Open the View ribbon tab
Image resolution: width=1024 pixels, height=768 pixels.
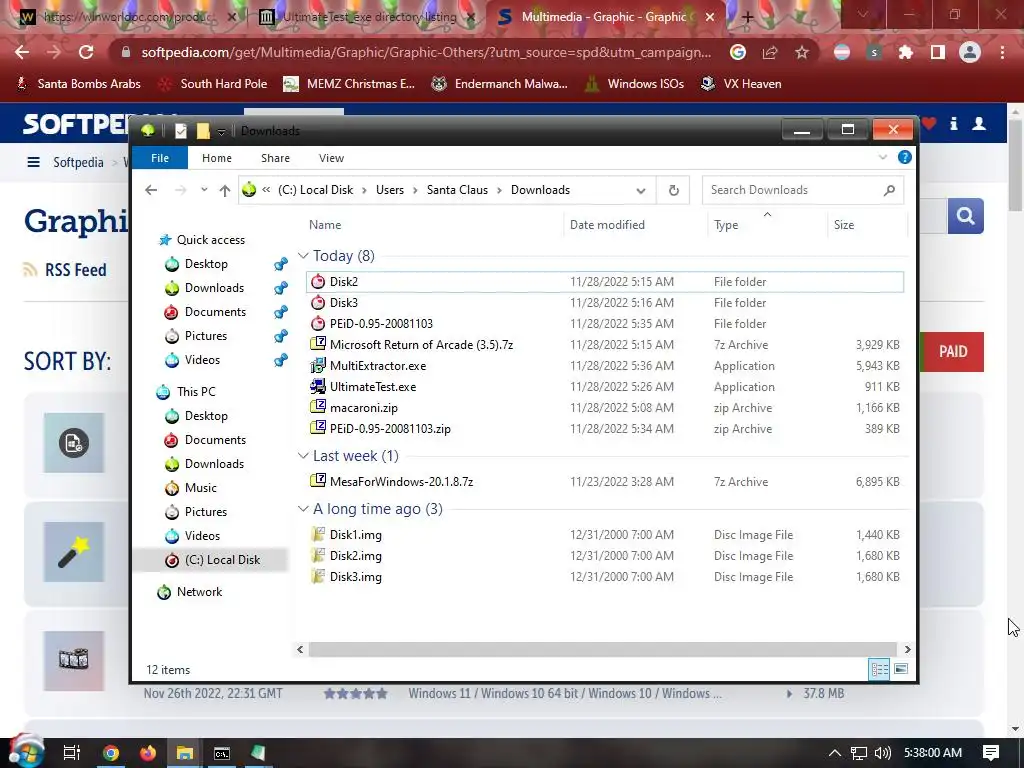coord(331,158)
